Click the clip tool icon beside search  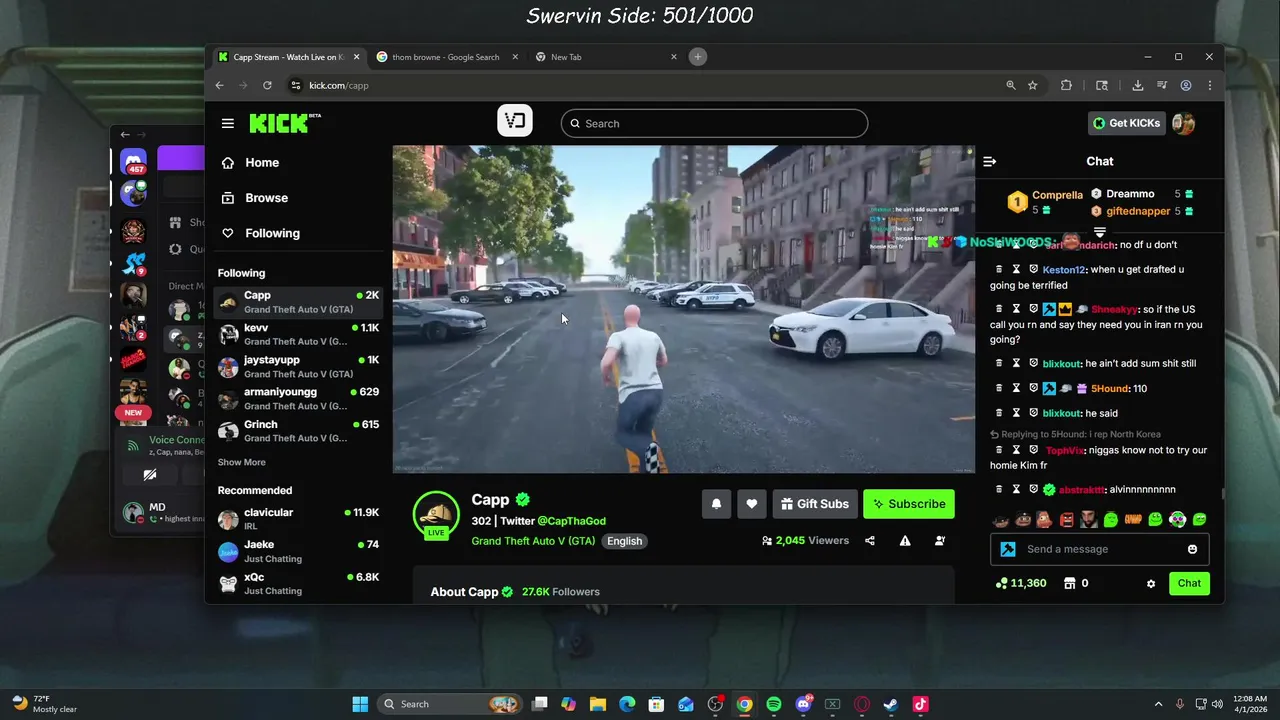point(515,121)
